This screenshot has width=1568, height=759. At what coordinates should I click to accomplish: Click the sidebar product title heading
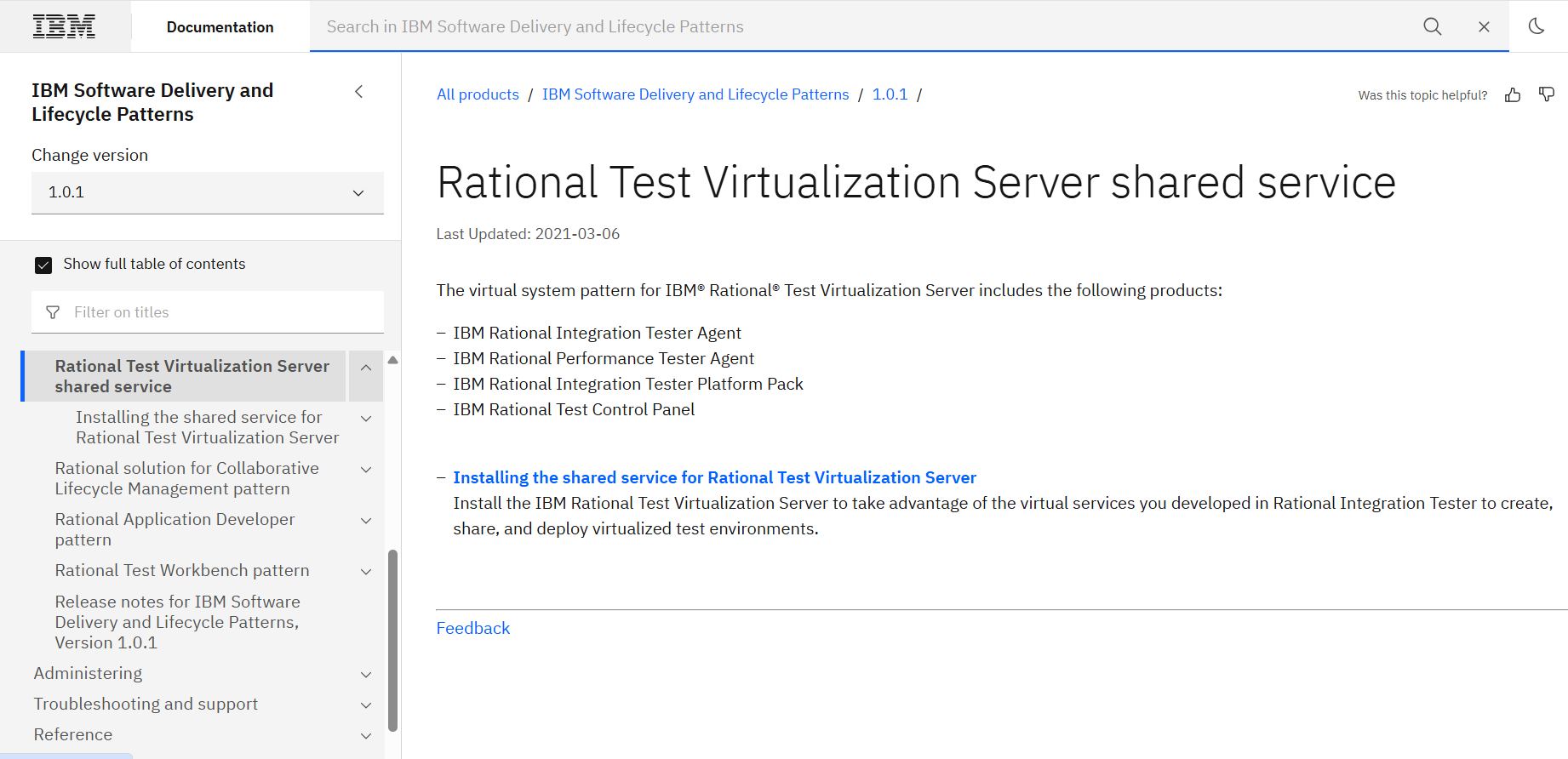point(152,102)
